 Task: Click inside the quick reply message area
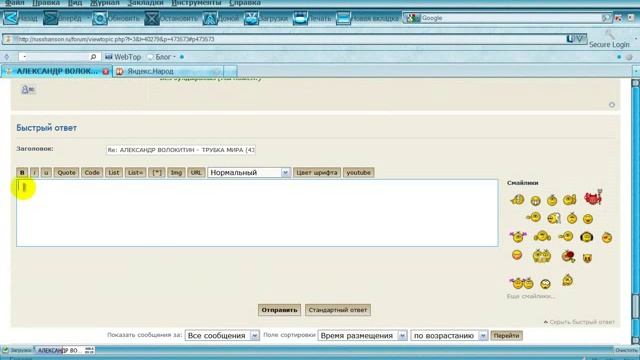257,213
